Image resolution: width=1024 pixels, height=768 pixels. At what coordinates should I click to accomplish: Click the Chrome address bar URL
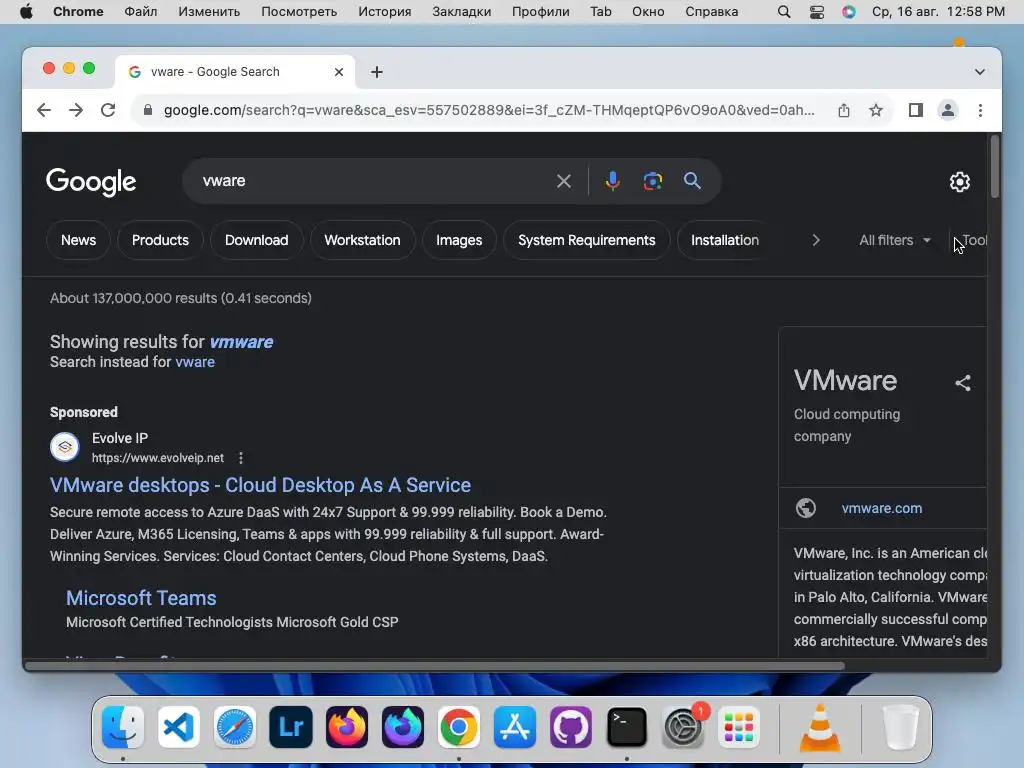(489, 110)
